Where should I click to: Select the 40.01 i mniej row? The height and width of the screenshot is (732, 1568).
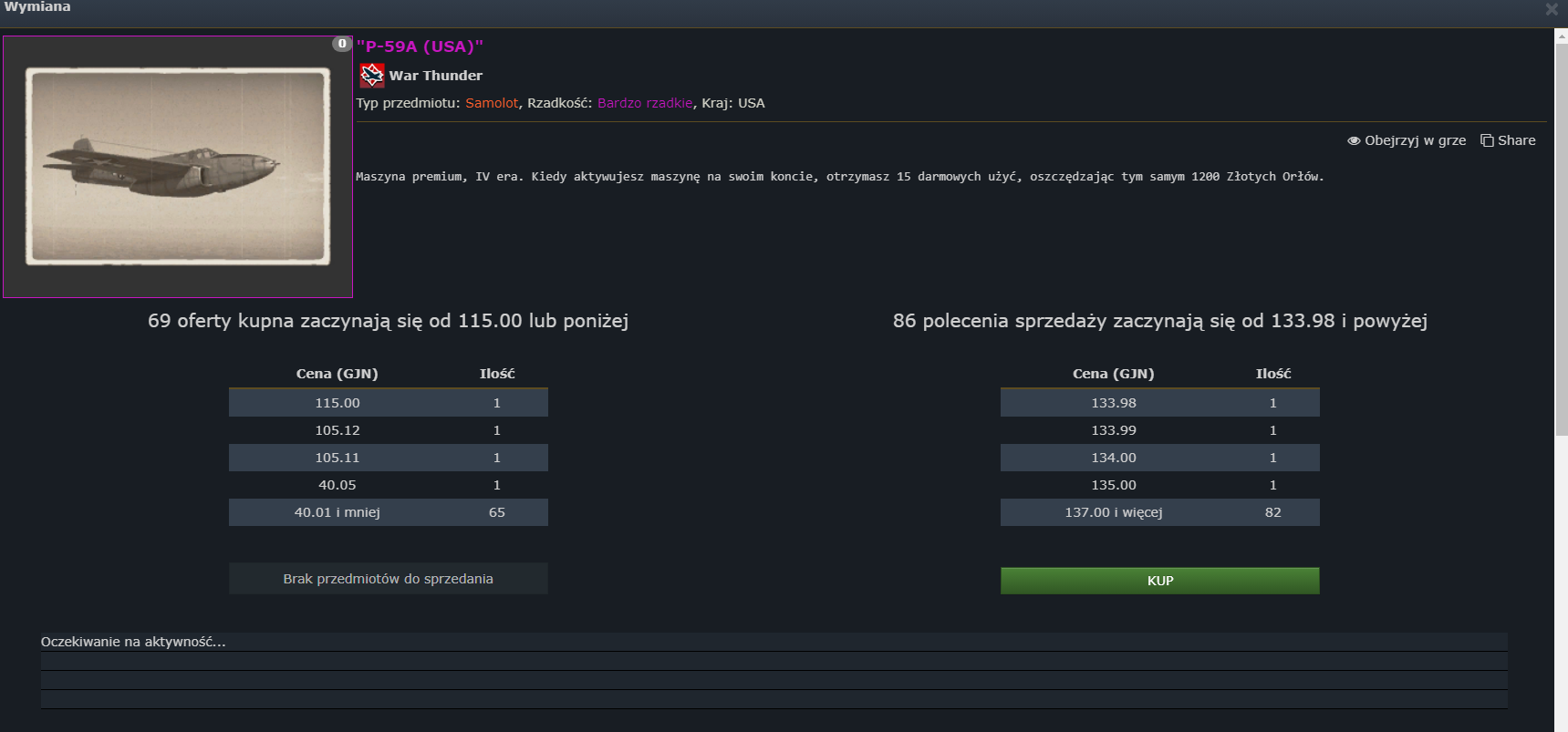(x=388, y=512)
